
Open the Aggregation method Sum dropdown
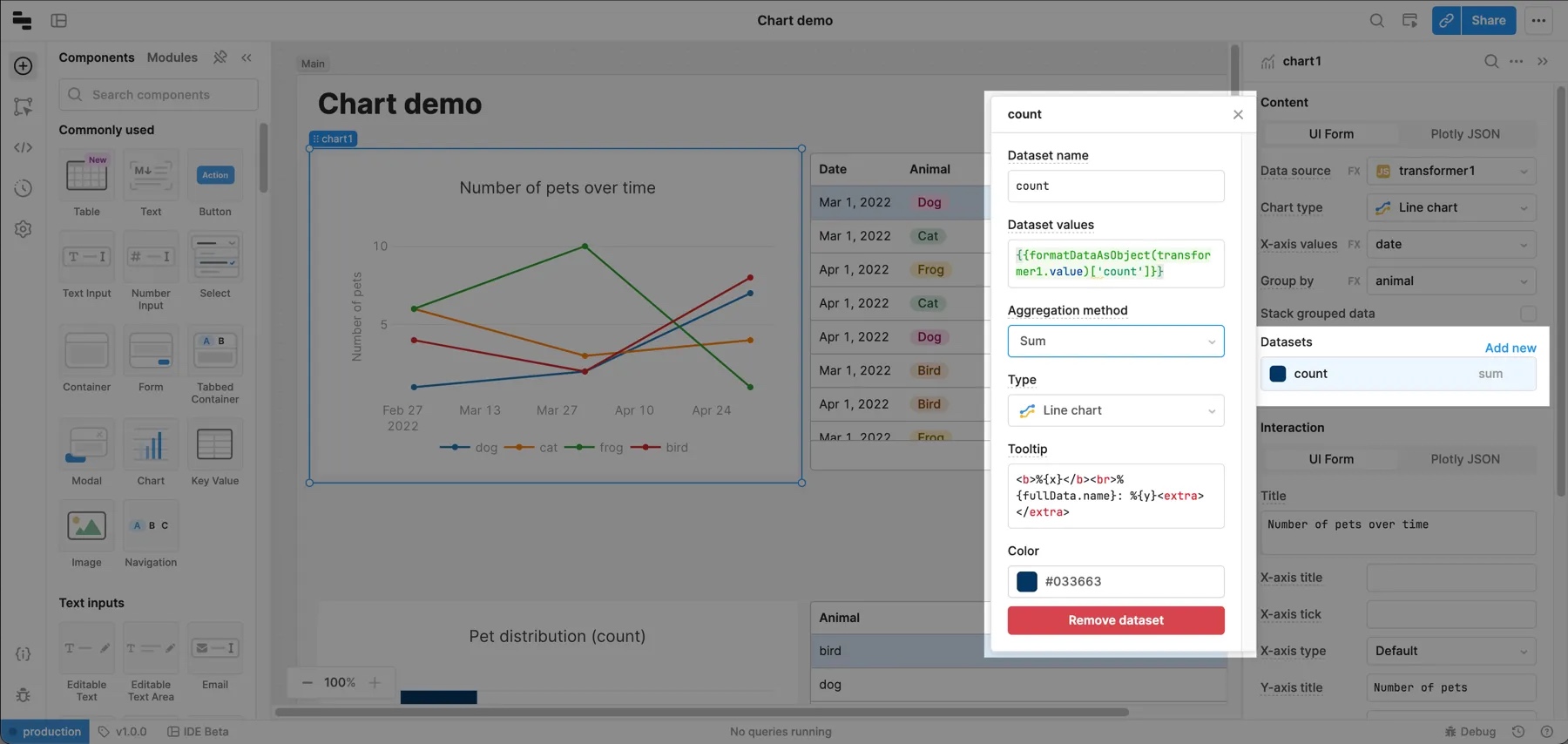click(x=1116, y=341)
